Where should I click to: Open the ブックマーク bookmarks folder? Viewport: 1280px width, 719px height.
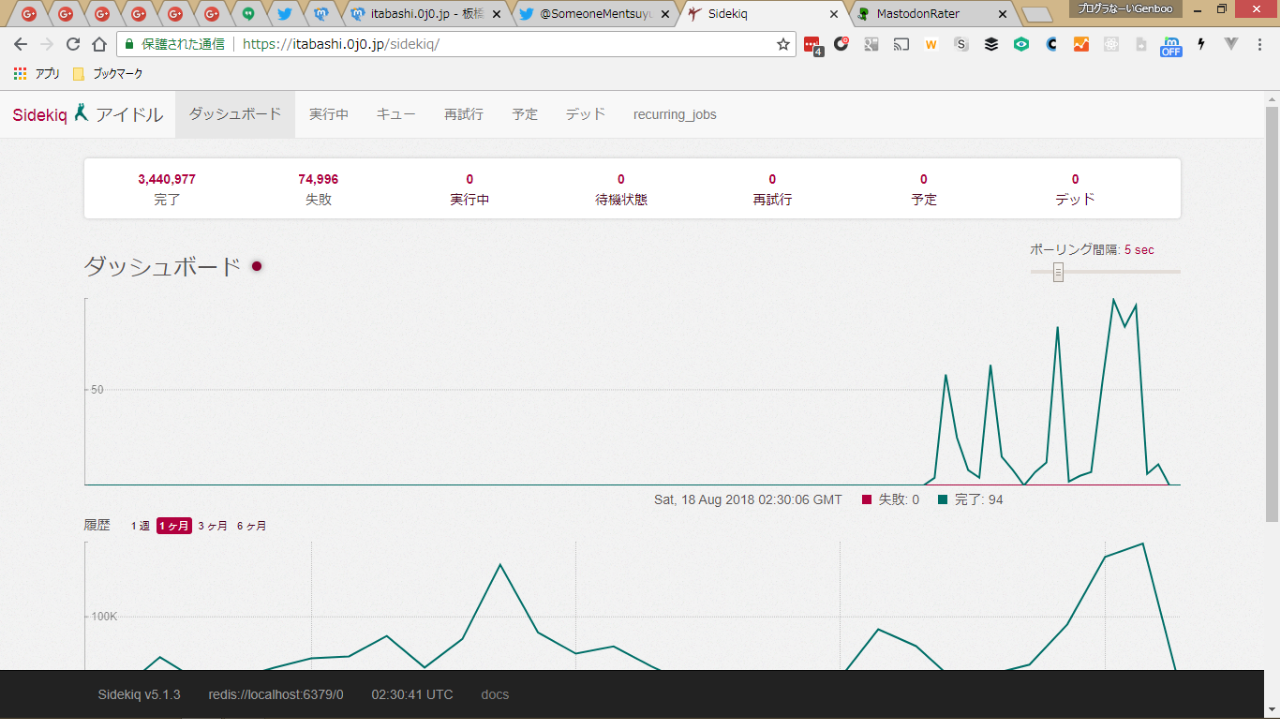point(108,74)
